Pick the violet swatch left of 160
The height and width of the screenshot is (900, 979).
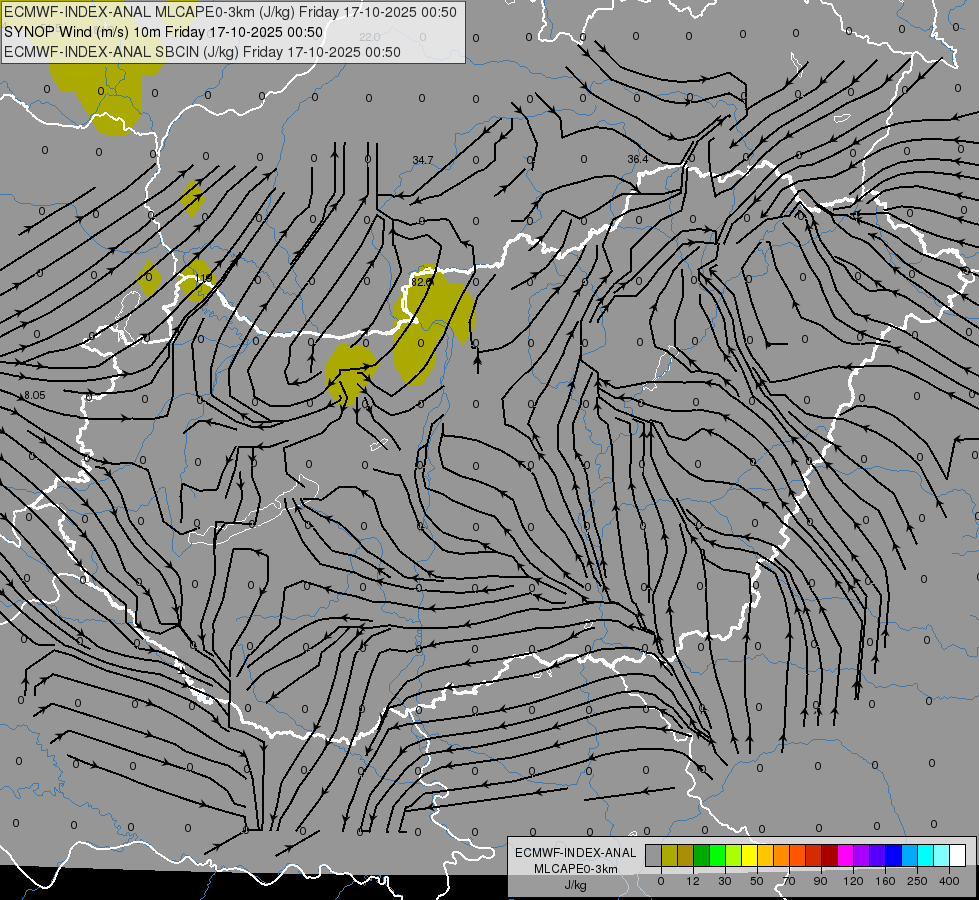click(x=878, y=855)
